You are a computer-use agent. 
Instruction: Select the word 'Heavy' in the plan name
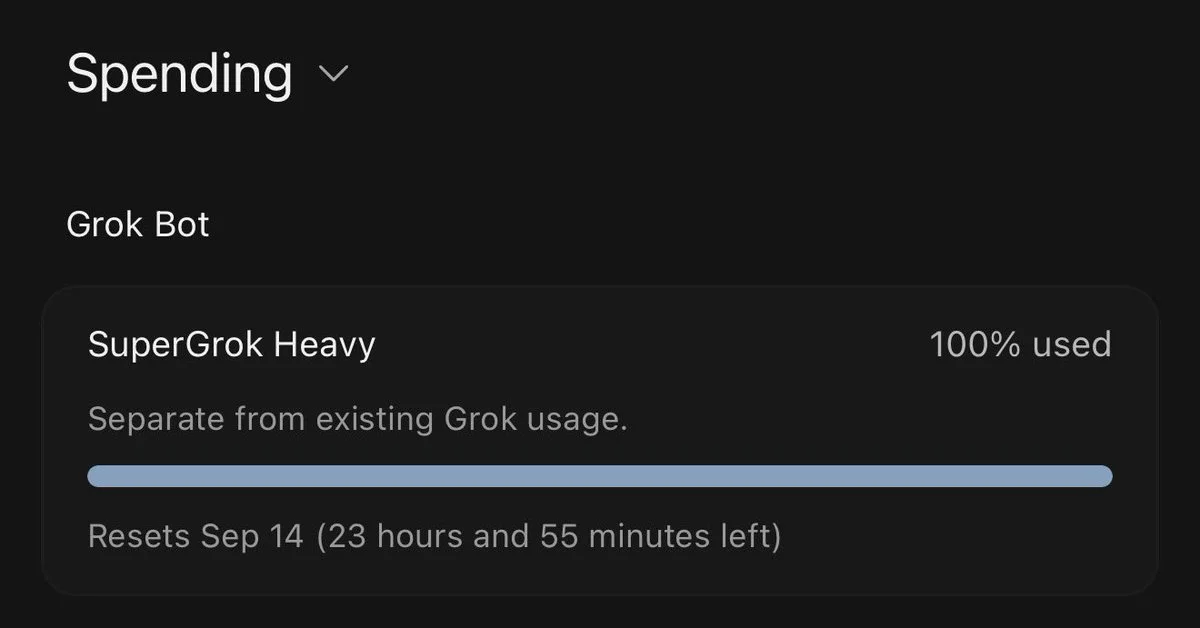pyautogui.click(x=325, y=346)
